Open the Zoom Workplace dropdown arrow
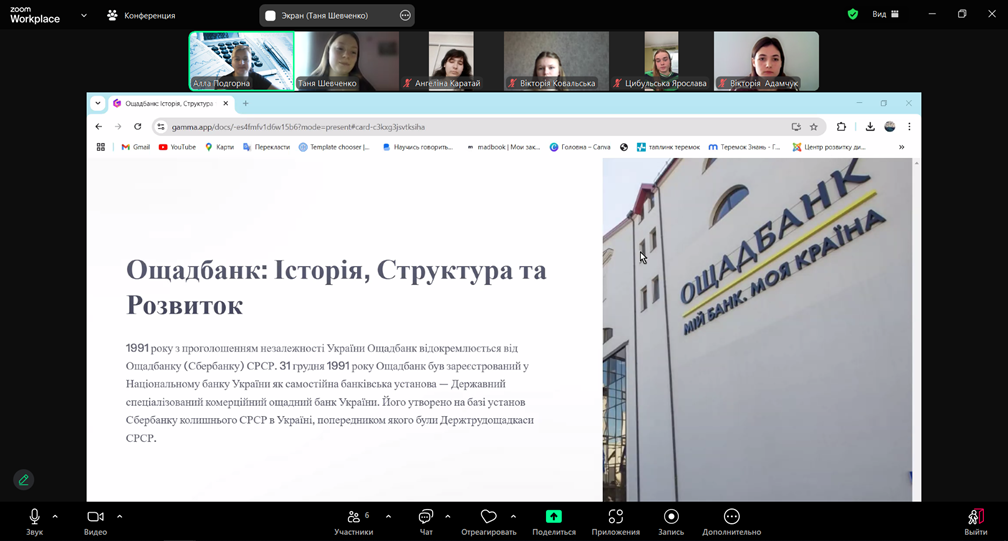This screenshot has height=541, width=1008. [84, 15]
